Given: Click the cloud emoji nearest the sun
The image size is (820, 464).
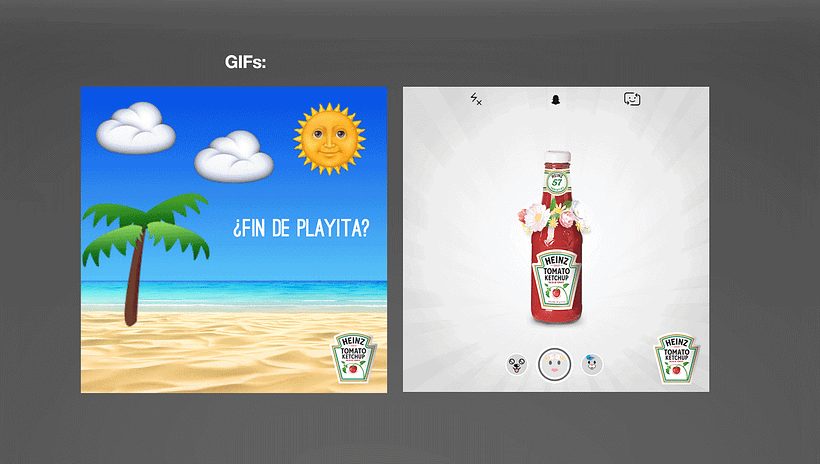Looking at the screenshot, I should pos(234,156).
